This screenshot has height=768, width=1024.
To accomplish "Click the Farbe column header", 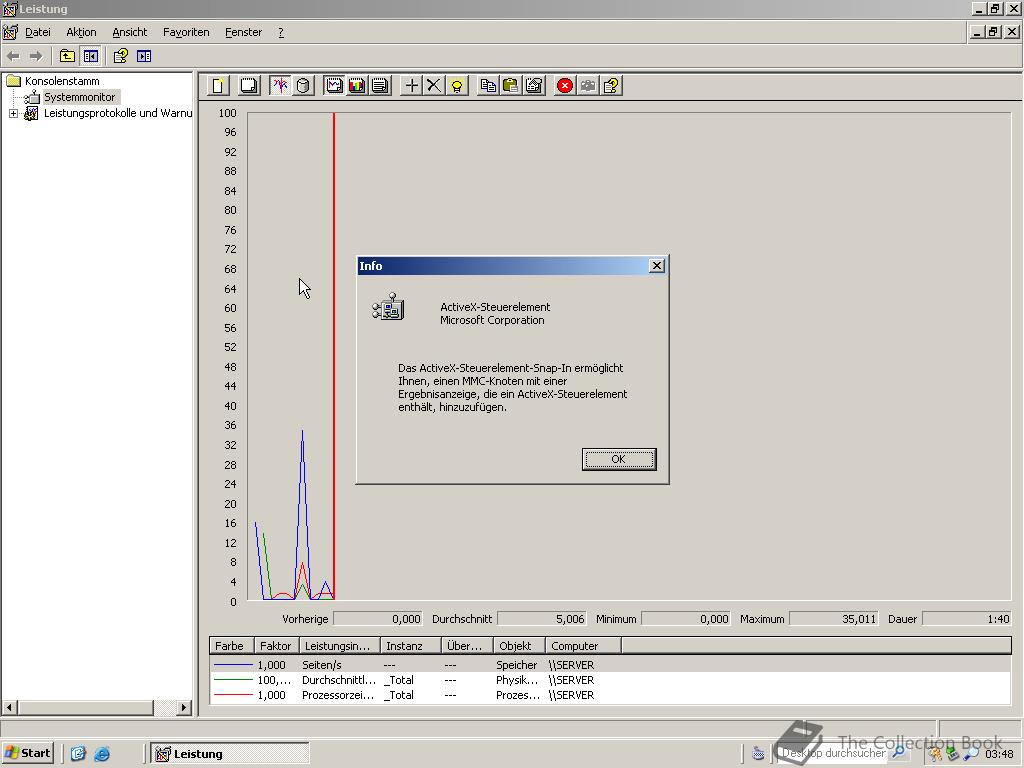I will [x=231, y=646].
